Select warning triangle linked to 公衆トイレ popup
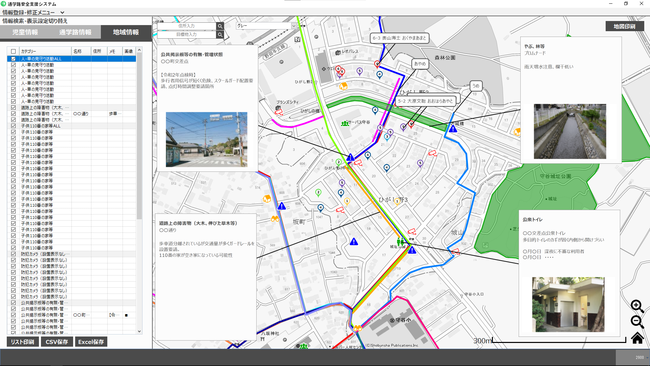This screenshot has width=650, height=366. pos(412,250)
